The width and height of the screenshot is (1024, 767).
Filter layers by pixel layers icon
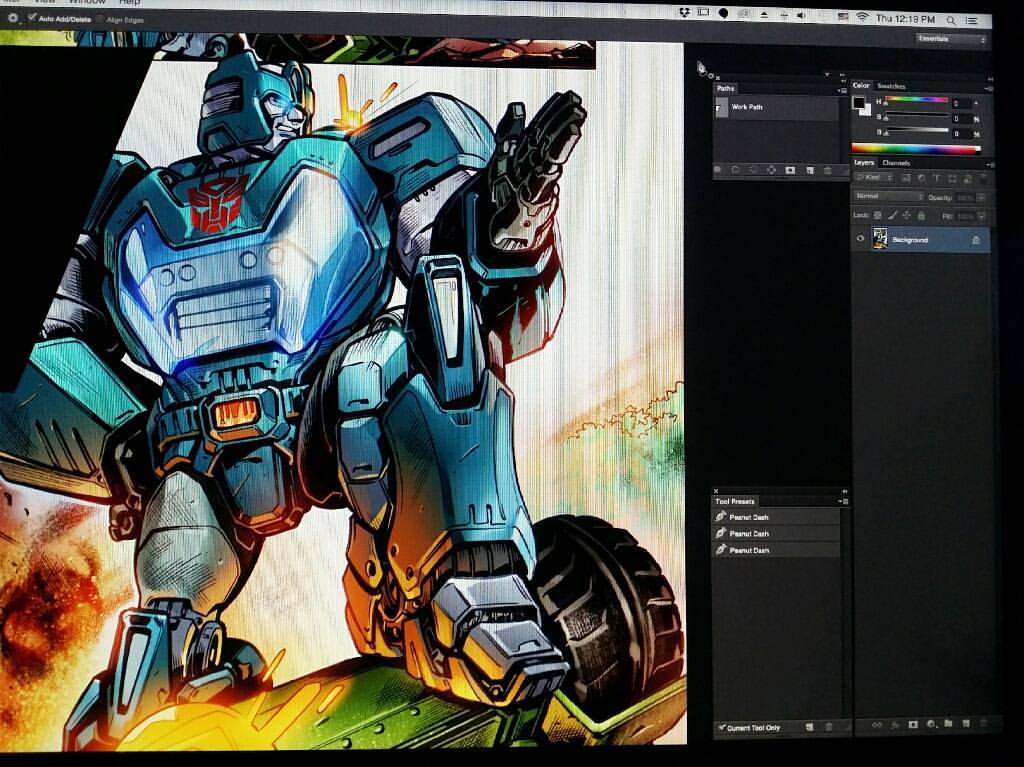click(x=906, y=178)
